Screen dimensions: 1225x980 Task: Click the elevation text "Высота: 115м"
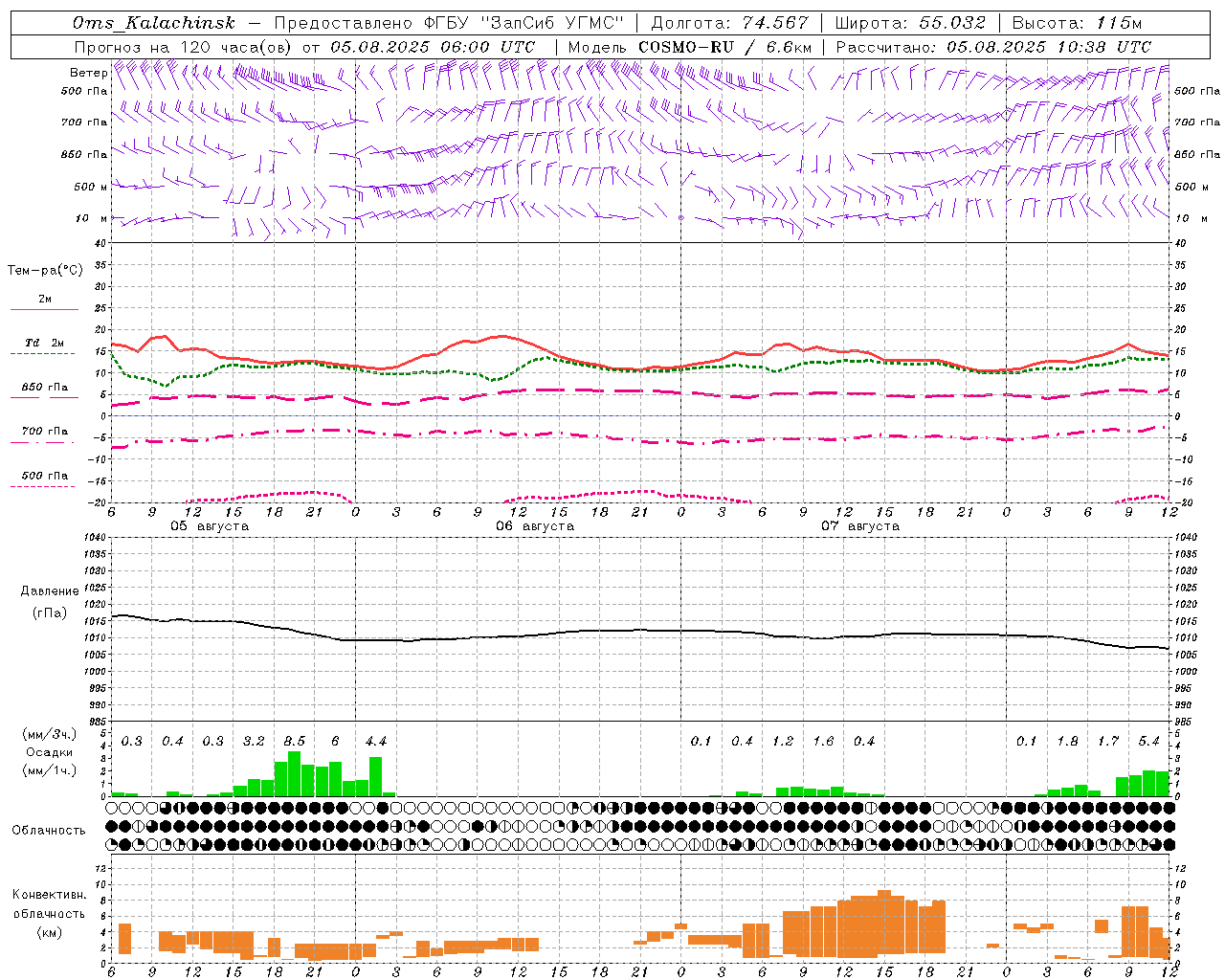(x=1077, y=23)
